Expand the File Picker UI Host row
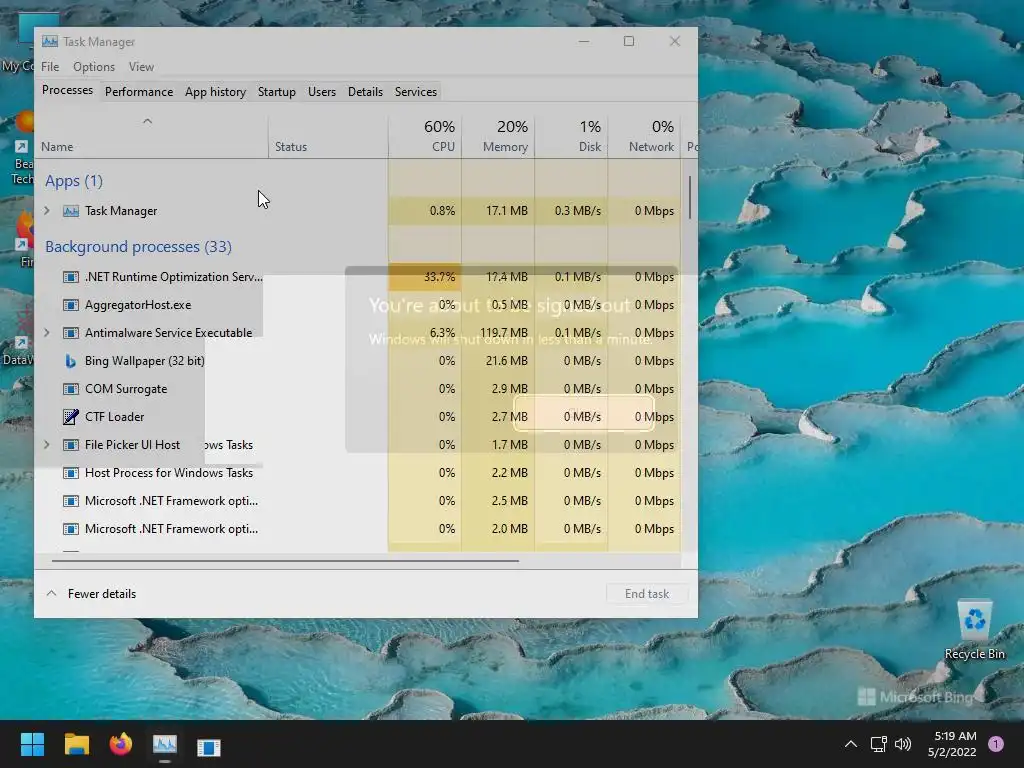The width and height of the screenshot is (1024, 768). [47, 444]
